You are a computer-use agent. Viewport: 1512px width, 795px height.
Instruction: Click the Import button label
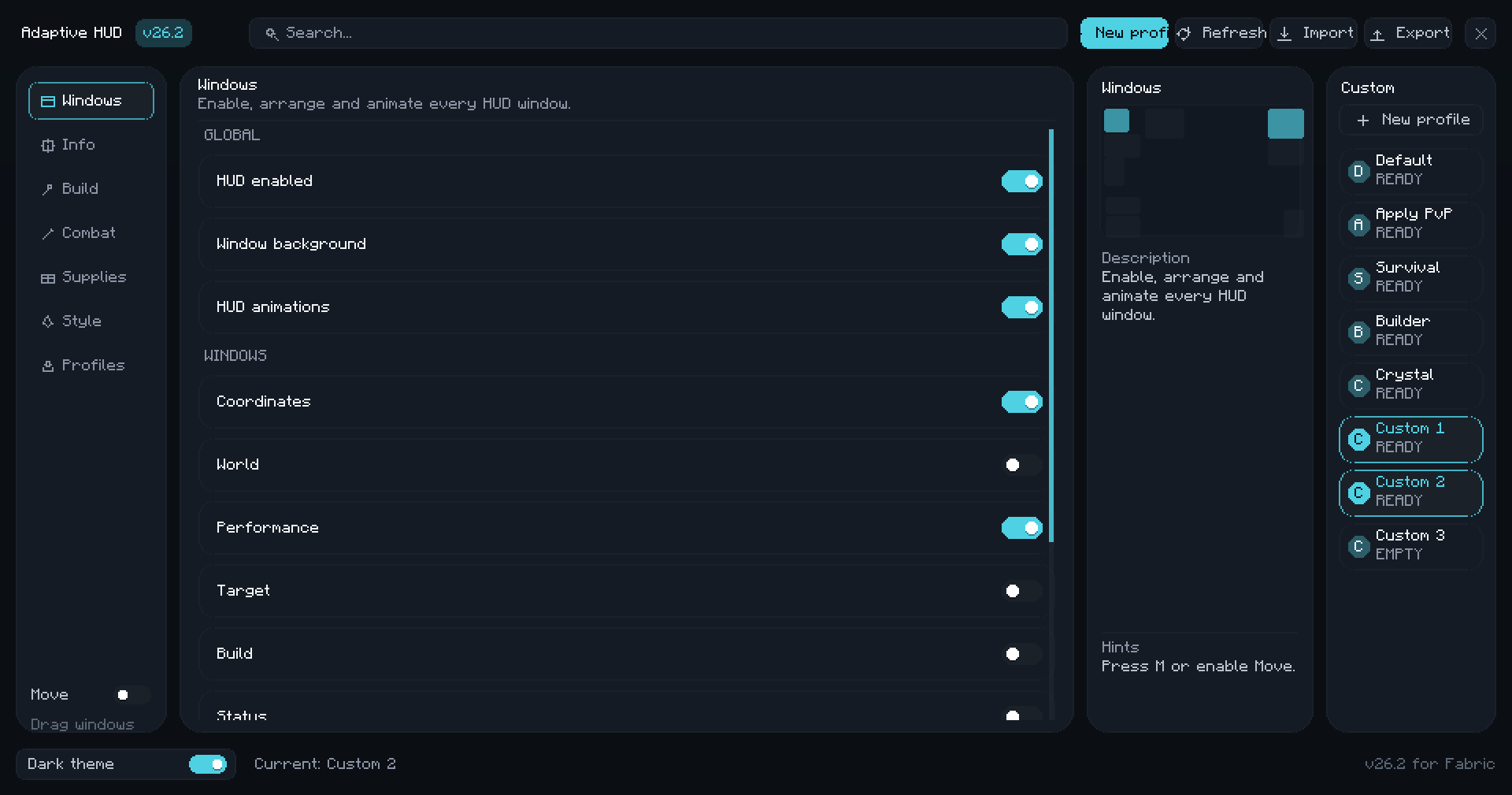1328,33
